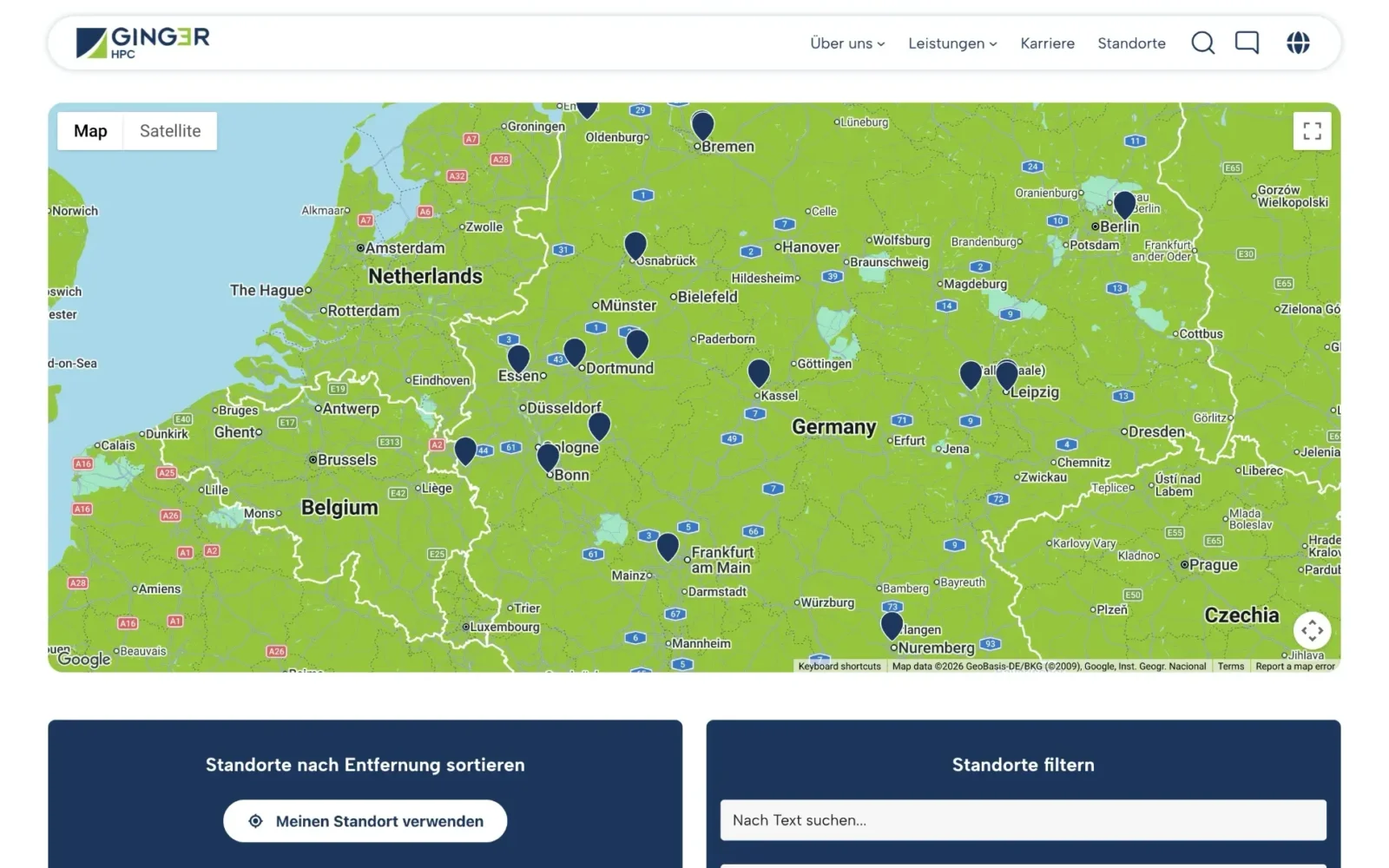Image resolution: width=1389 pixels, height=868 pixels.
Task: Click Meinen Standort verwenden button
Action: (x=365, y=821)
